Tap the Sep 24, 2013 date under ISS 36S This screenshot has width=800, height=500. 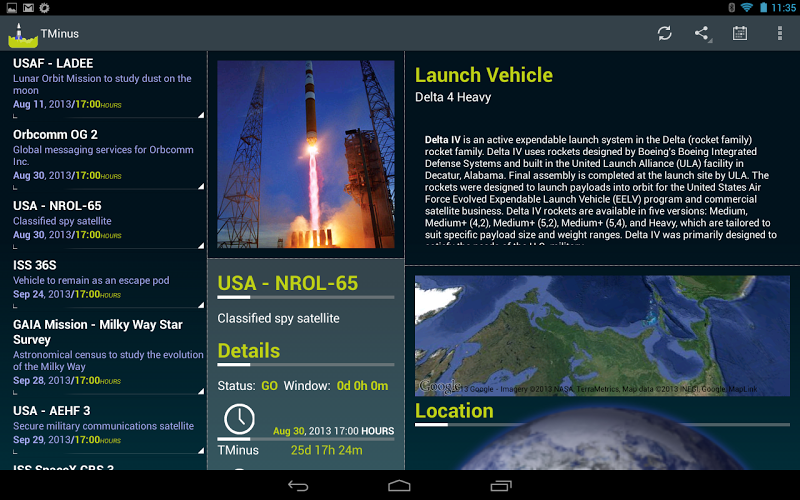click(x=67, y=294)
